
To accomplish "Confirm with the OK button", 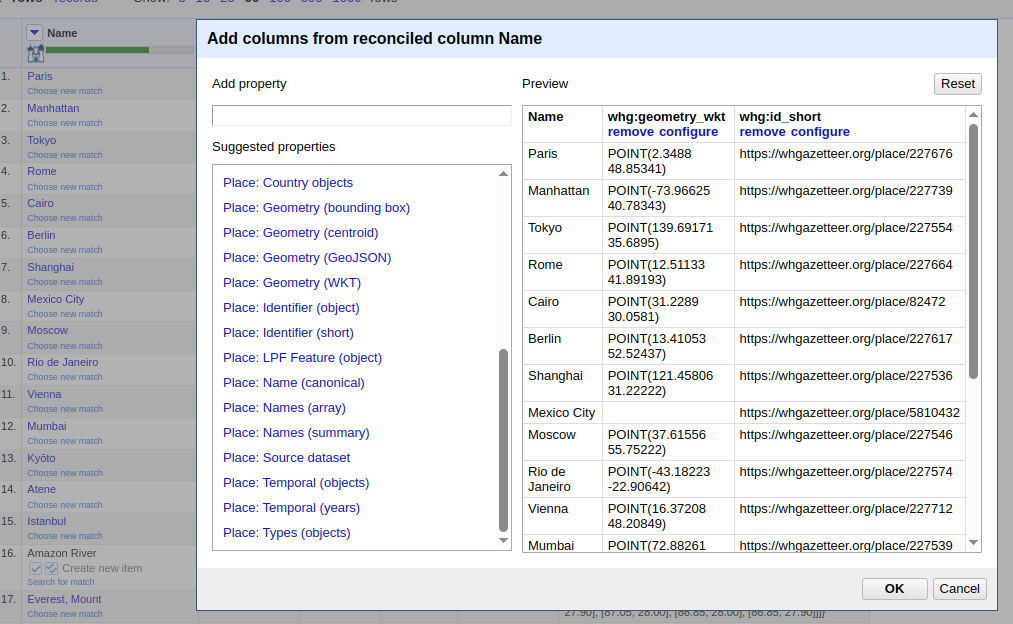I will click(894, 589).
